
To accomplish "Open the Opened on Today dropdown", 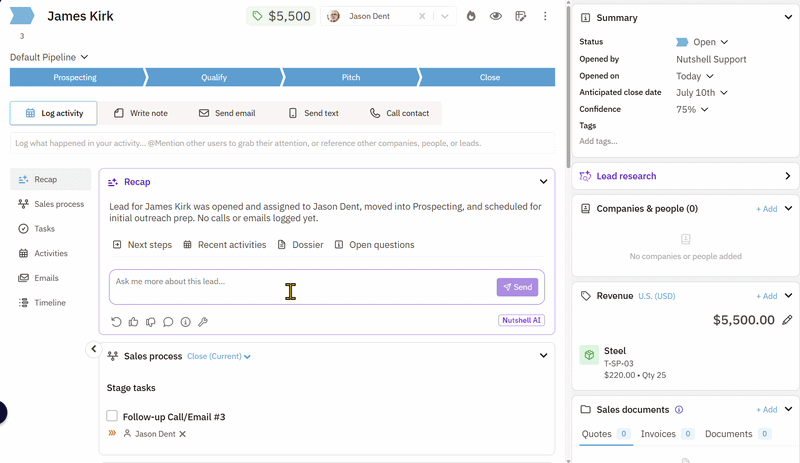I will pos(695,77).
